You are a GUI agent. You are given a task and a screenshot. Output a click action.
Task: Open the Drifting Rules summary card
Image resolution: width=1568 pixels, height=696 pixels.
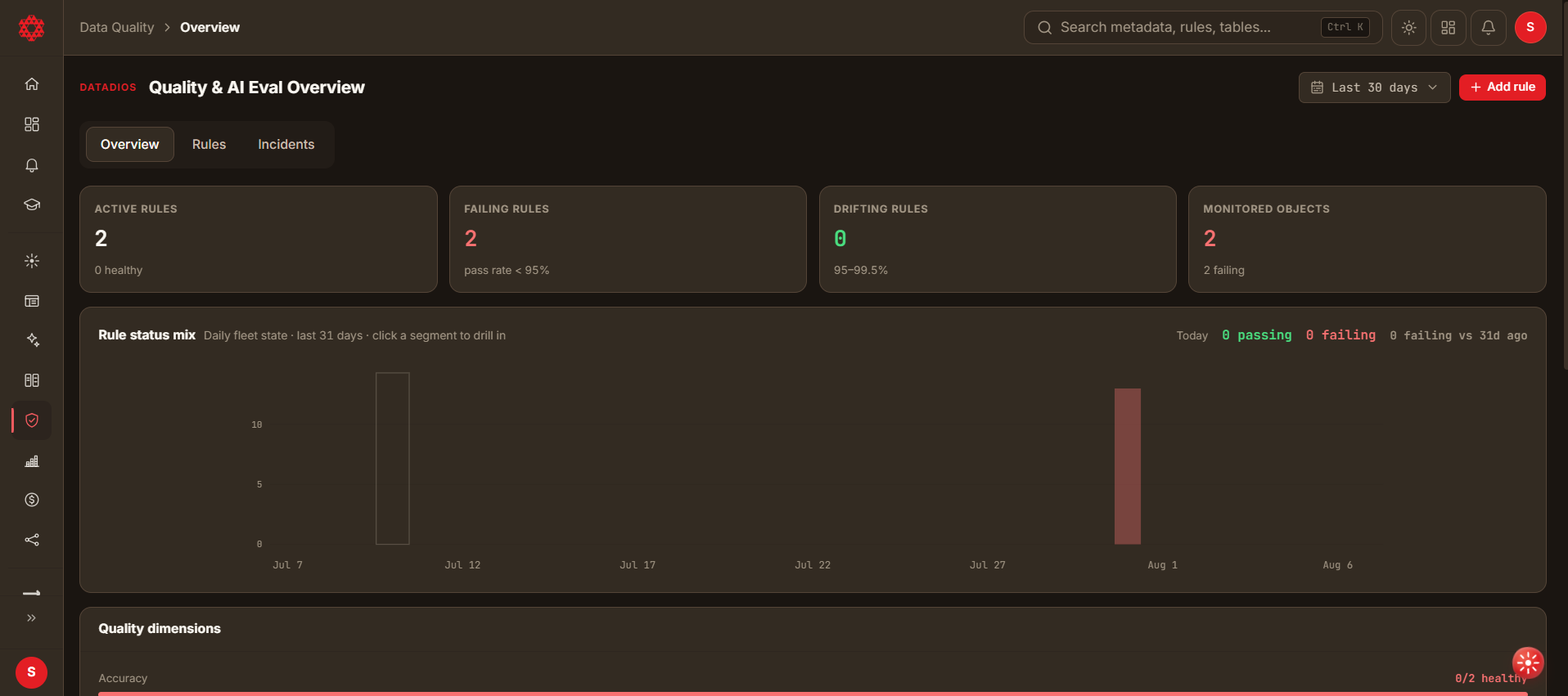[998, 240]
